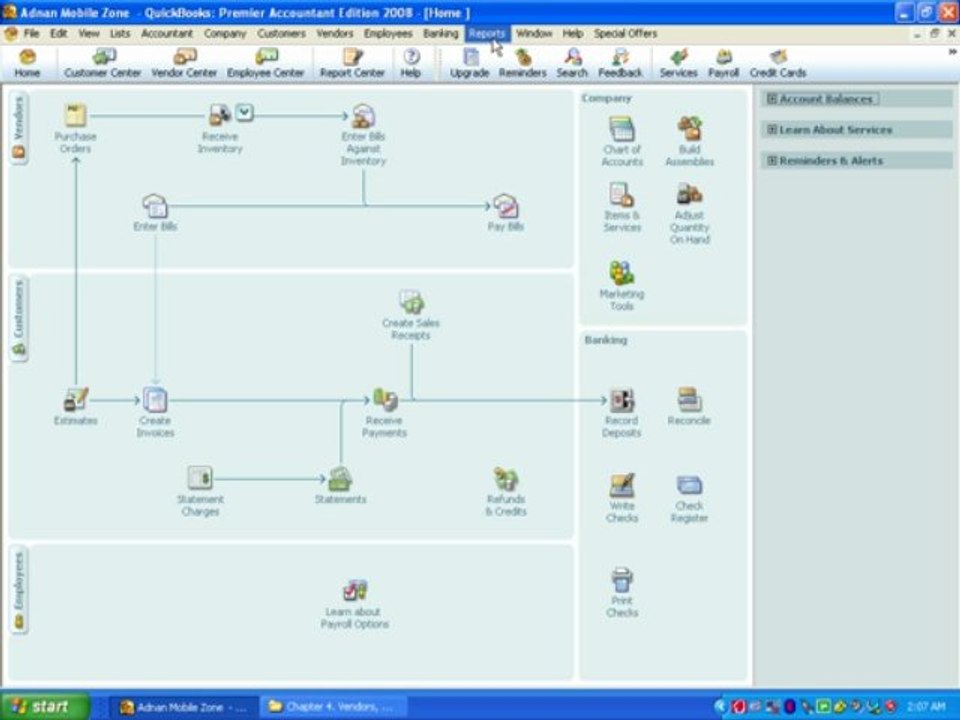
Task: Open the Special Offers menu
Action: 625,33
